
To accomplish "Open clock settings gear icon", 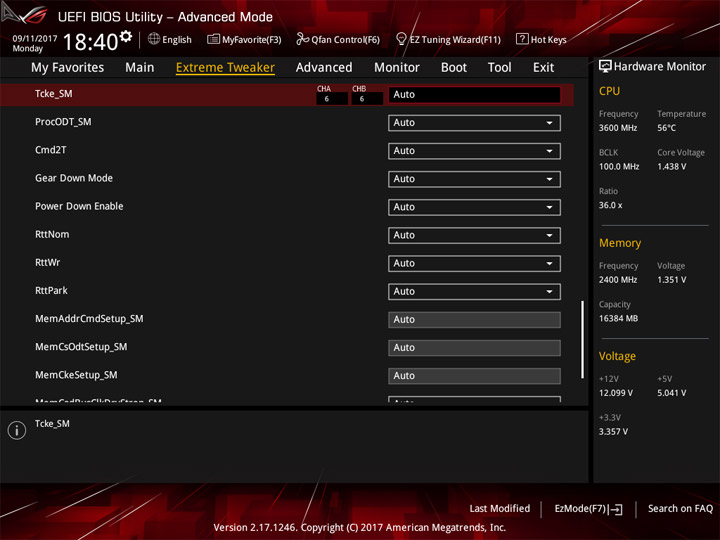I will tap(126, 36).
